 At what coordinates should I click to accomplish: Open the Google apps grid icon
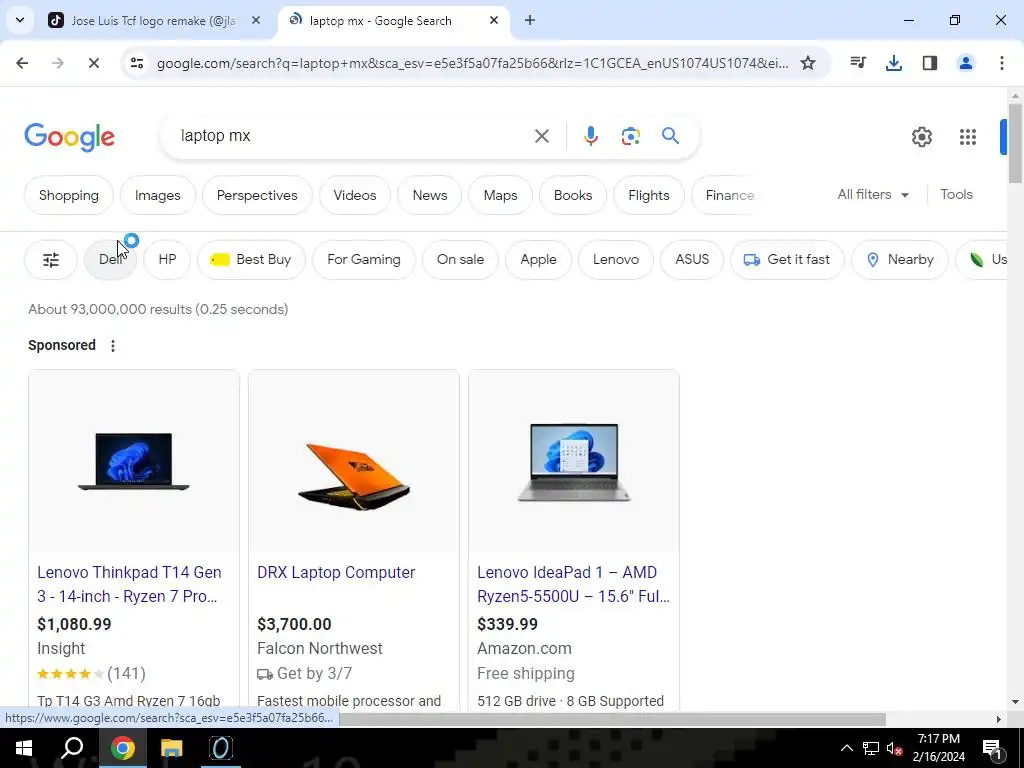967,136
